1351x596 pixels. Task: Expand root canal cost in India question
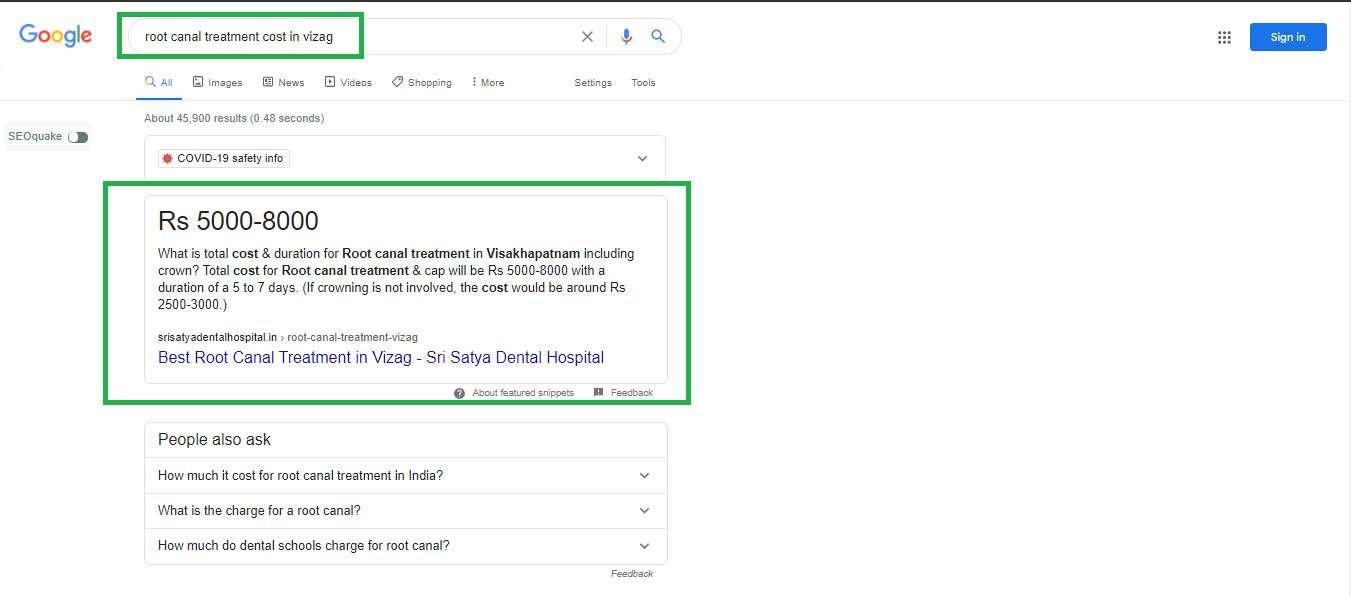point(405,476)
